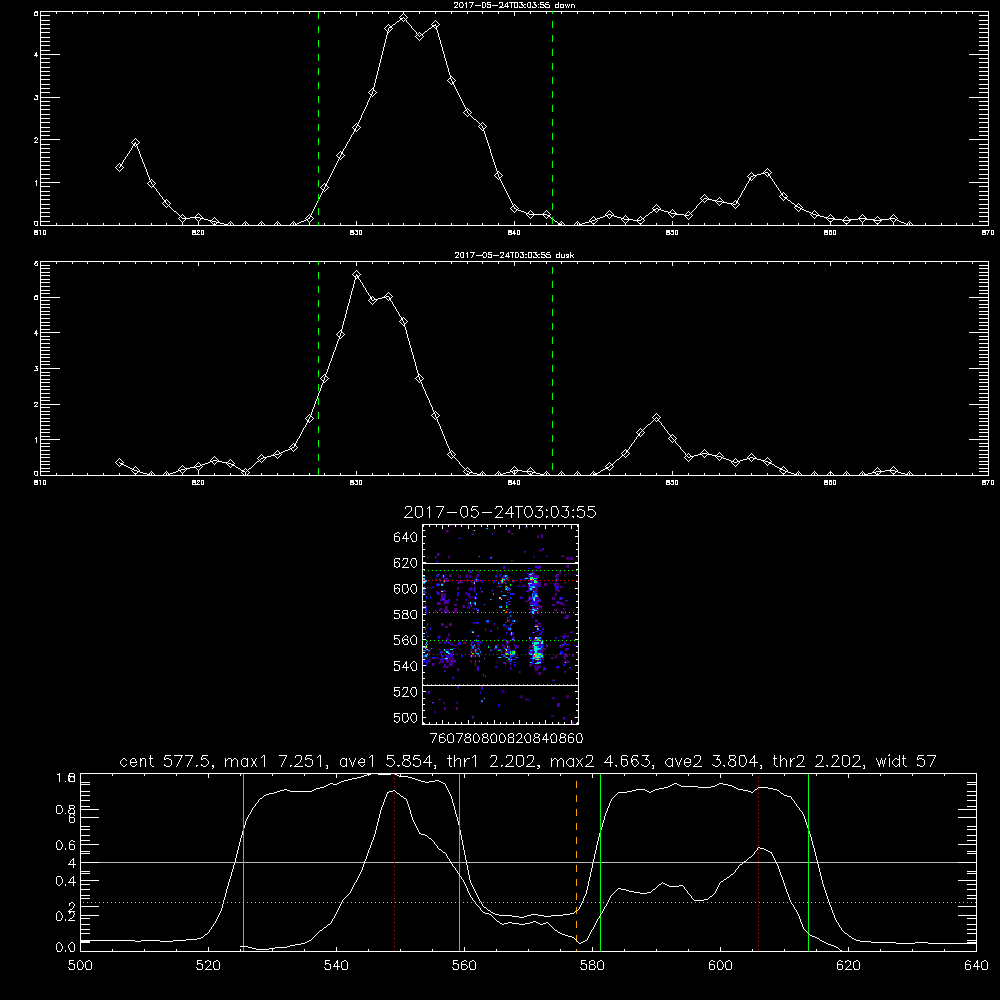Image resolution: width=1000 pixels, height=1000 pixels.
Task: Click the 'thr2 2.202' statistic
Action: click(x=816, y=761)
